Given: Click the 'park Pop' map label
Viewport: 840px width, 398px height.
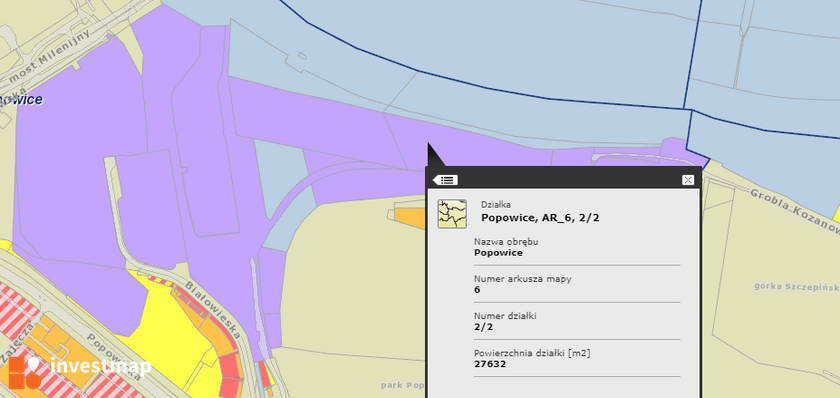Looking at the screenshot, I should pos(402,385).
